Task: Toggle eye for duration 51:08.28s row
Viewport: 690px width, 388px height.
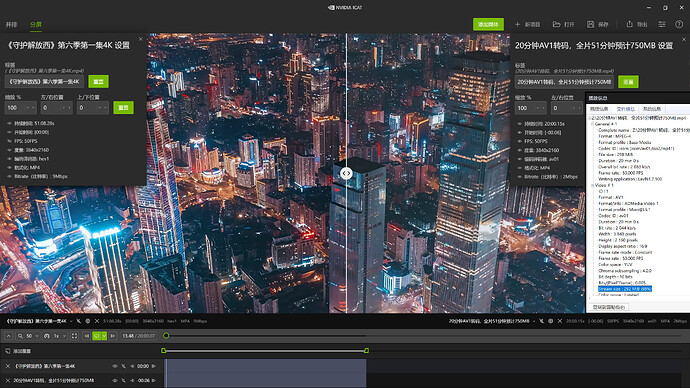Action: coord(9,124)
